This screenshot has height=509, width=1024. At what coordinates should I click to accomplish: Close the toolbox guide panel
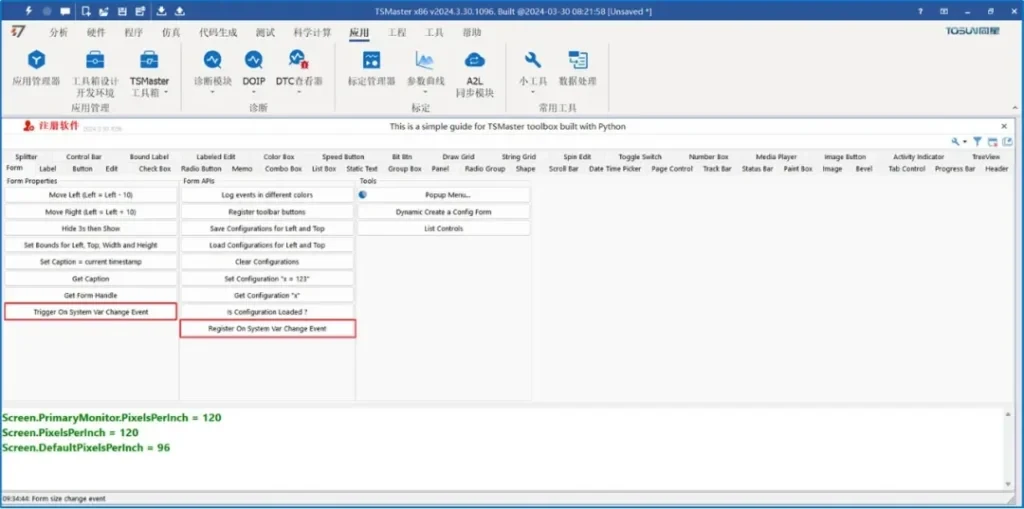1004,127
